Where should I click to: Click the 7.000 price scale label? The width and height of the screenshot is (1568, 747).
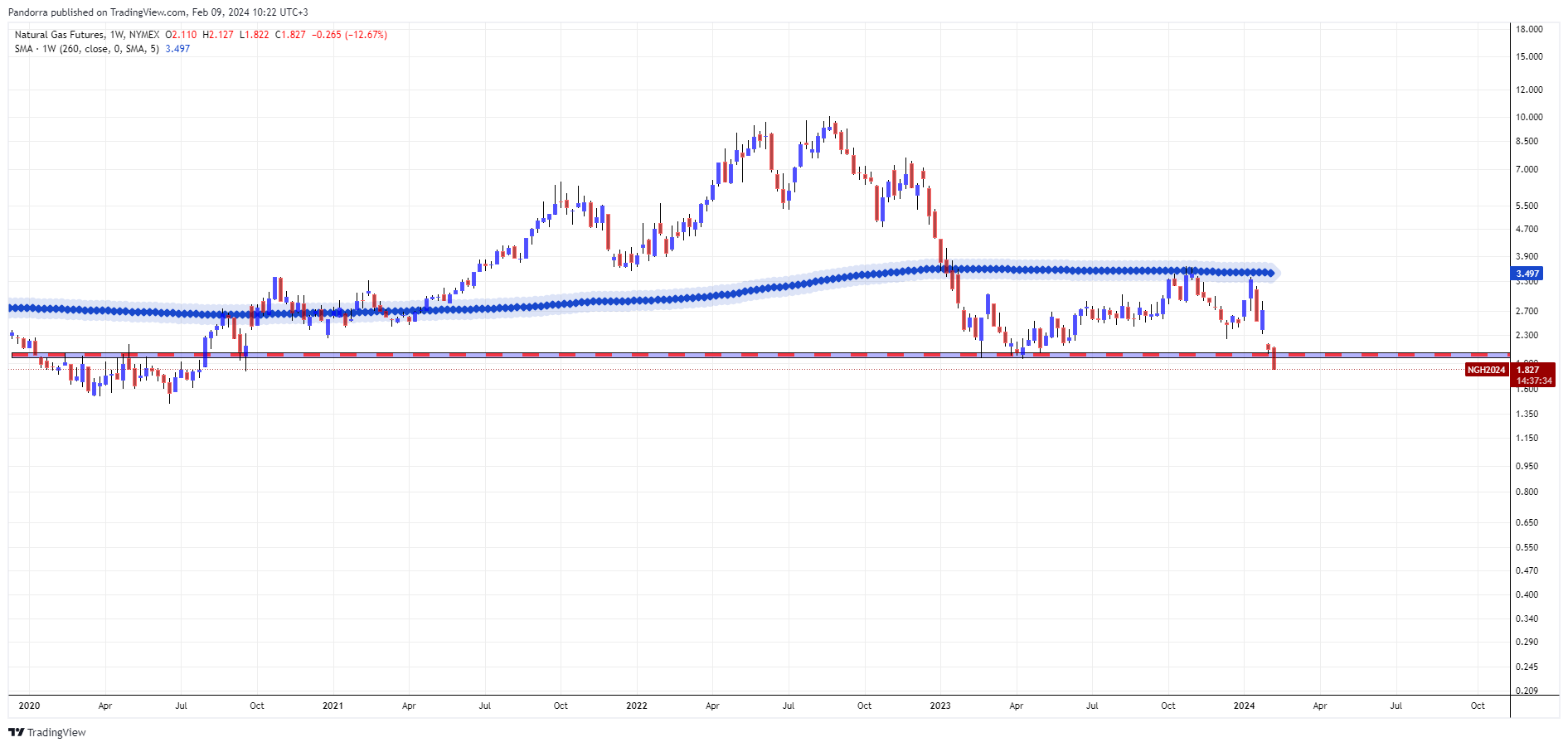click(x=1527, y=169)
